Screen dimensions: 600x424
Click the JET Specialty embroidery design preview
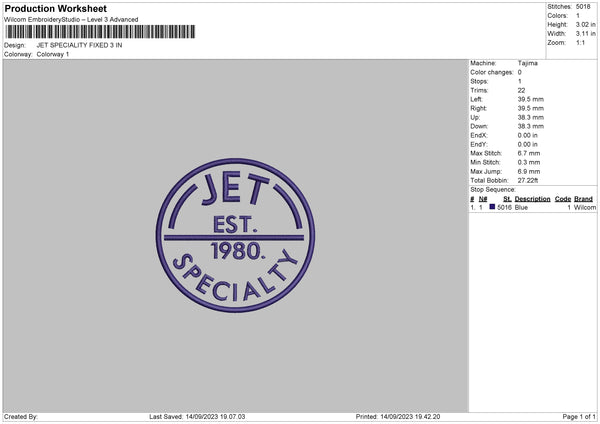click(x=235, y=235)
